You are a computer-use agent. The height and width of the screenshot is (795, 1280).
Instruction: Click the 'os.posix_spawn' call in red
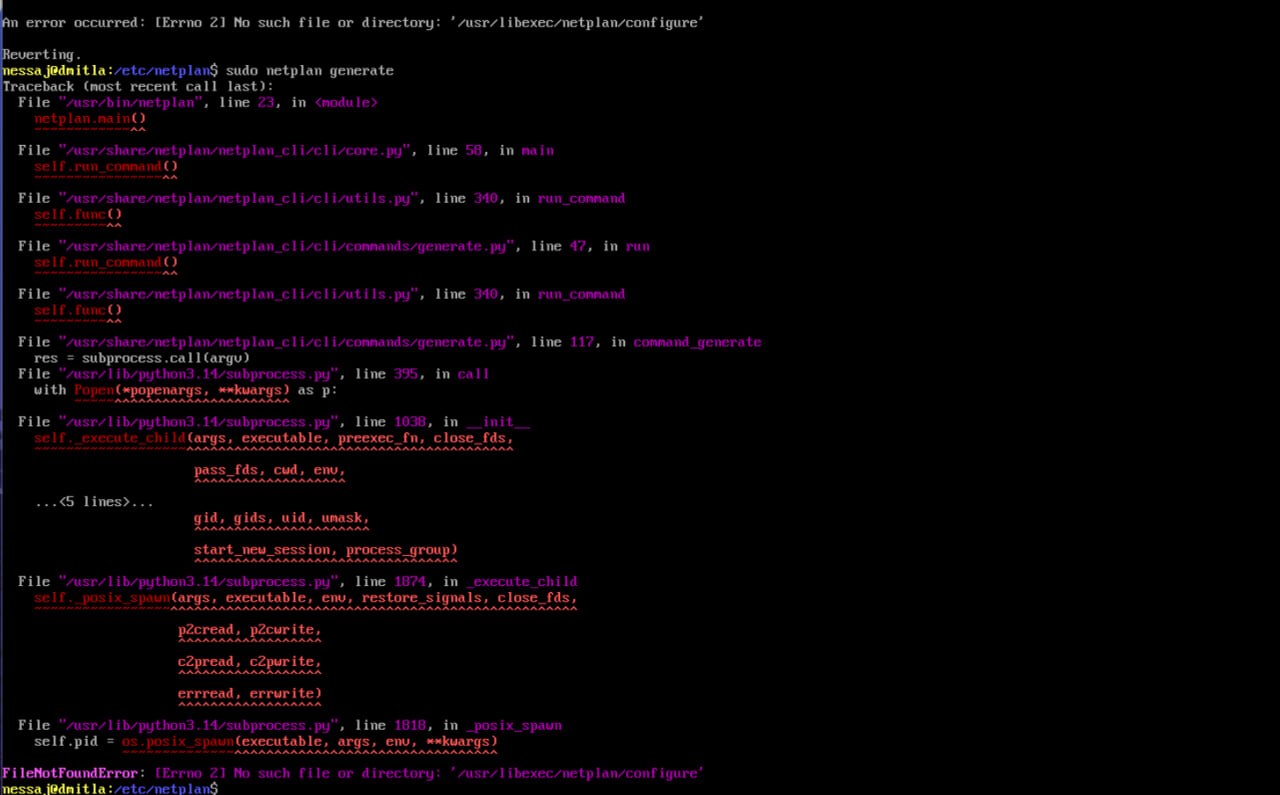pos(178,741)
